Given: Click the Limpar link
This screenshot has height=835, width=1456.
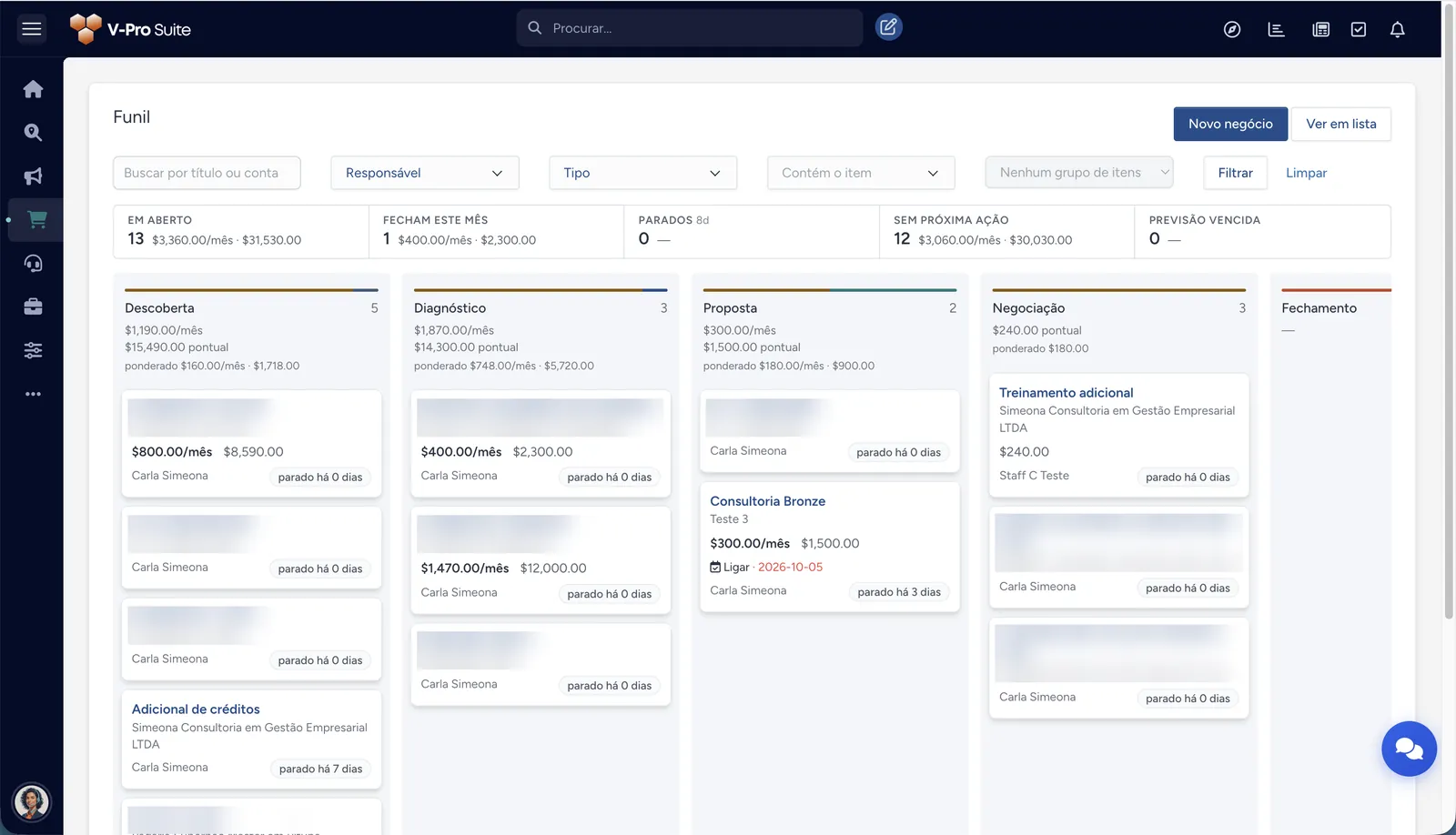Looking at the screenshot, I should [x=1306, y=173].
